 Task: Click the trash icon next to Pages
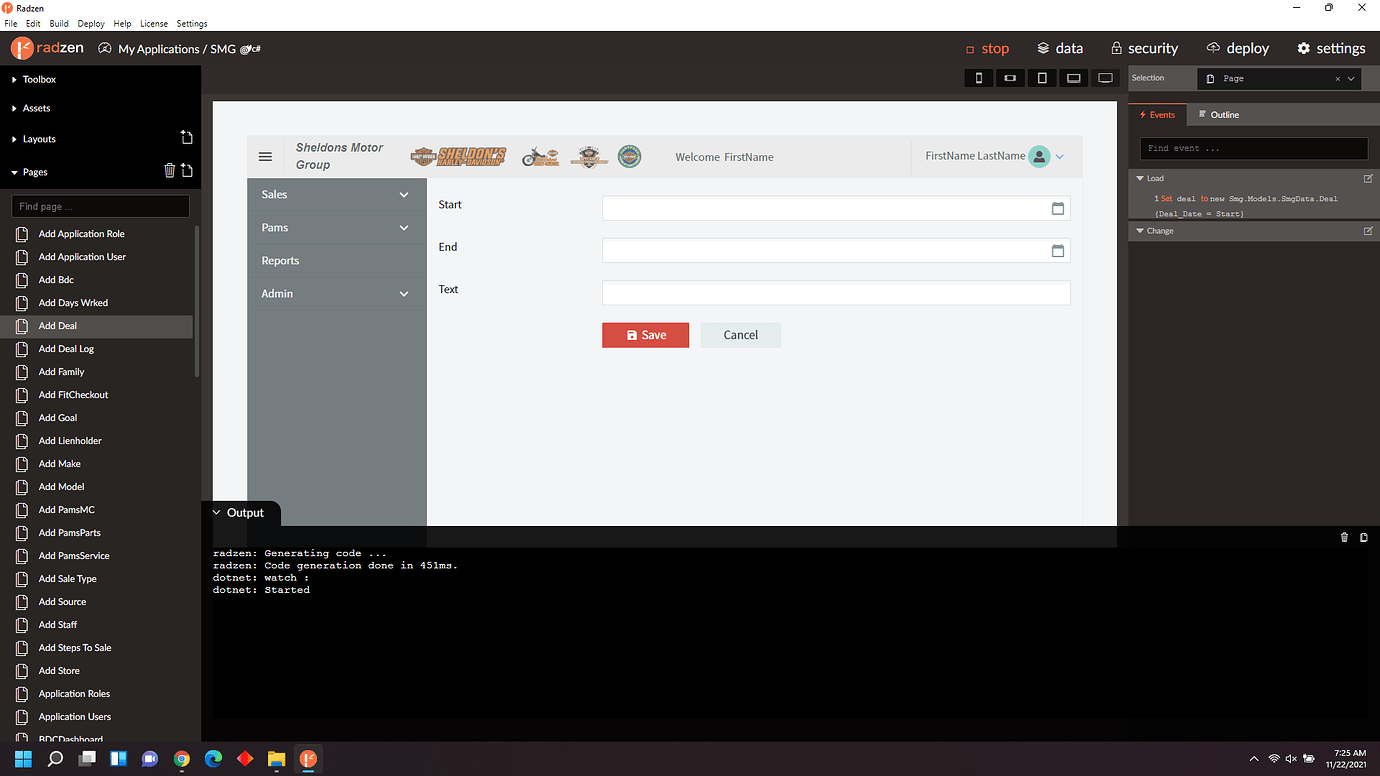[x=168, y=171]
